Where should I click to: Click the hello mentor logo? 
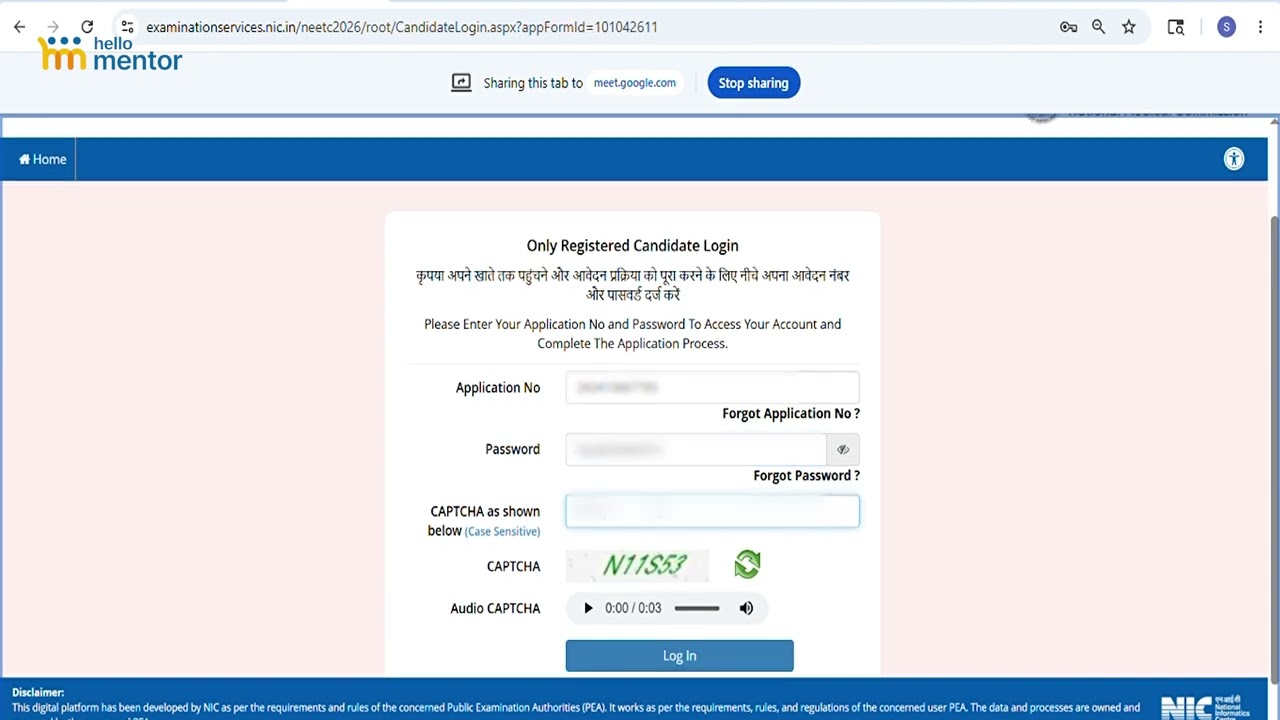tap(110, 53)
